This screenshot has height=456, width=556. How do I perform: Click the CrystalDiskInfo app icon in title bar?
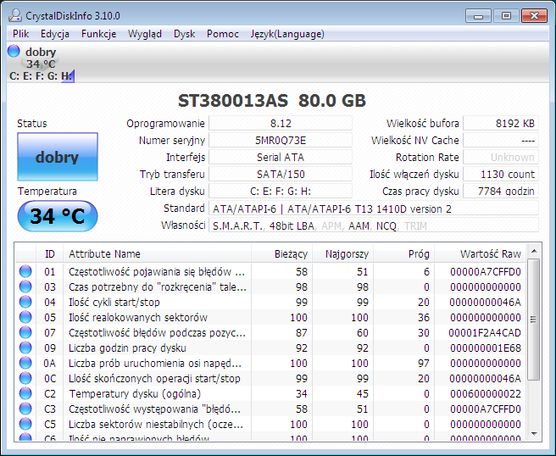point(15,16)
